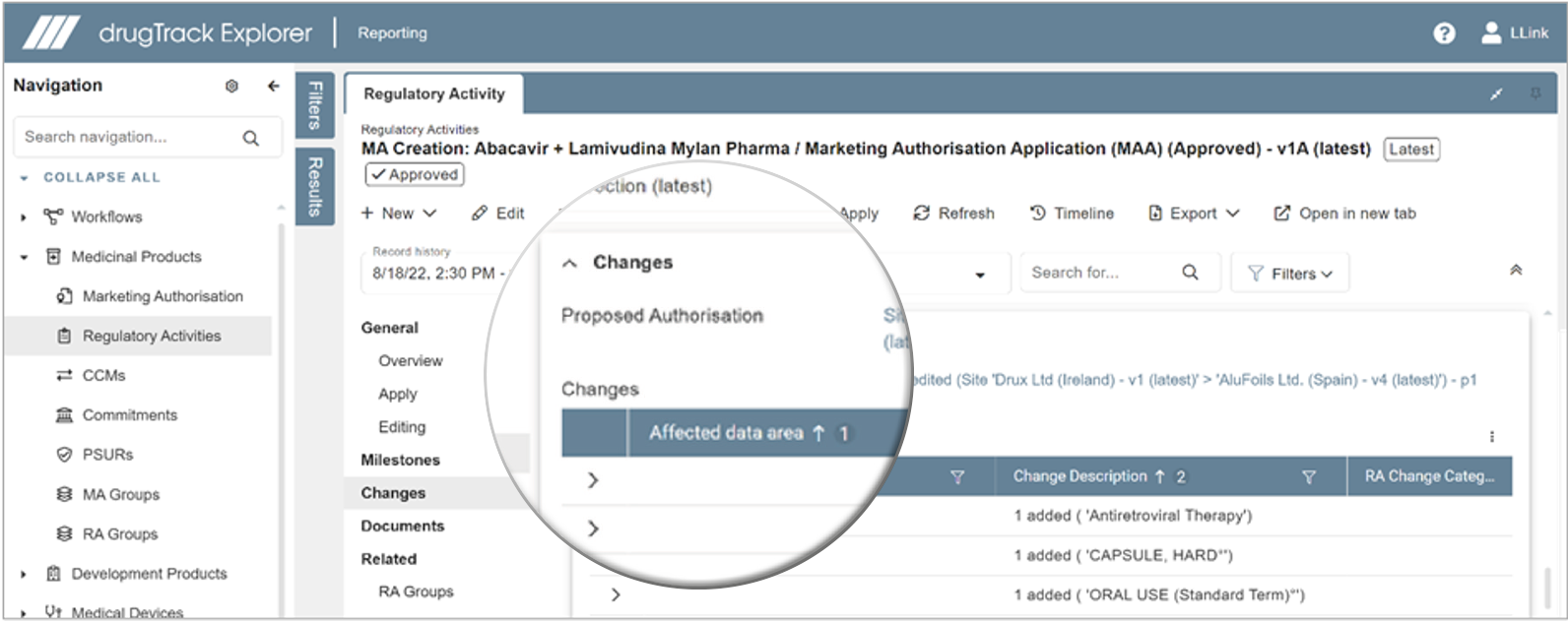Viewport: 1568px width, 621px height.
Task: Open PSURs in navigation tree
Action: [108, 455]
